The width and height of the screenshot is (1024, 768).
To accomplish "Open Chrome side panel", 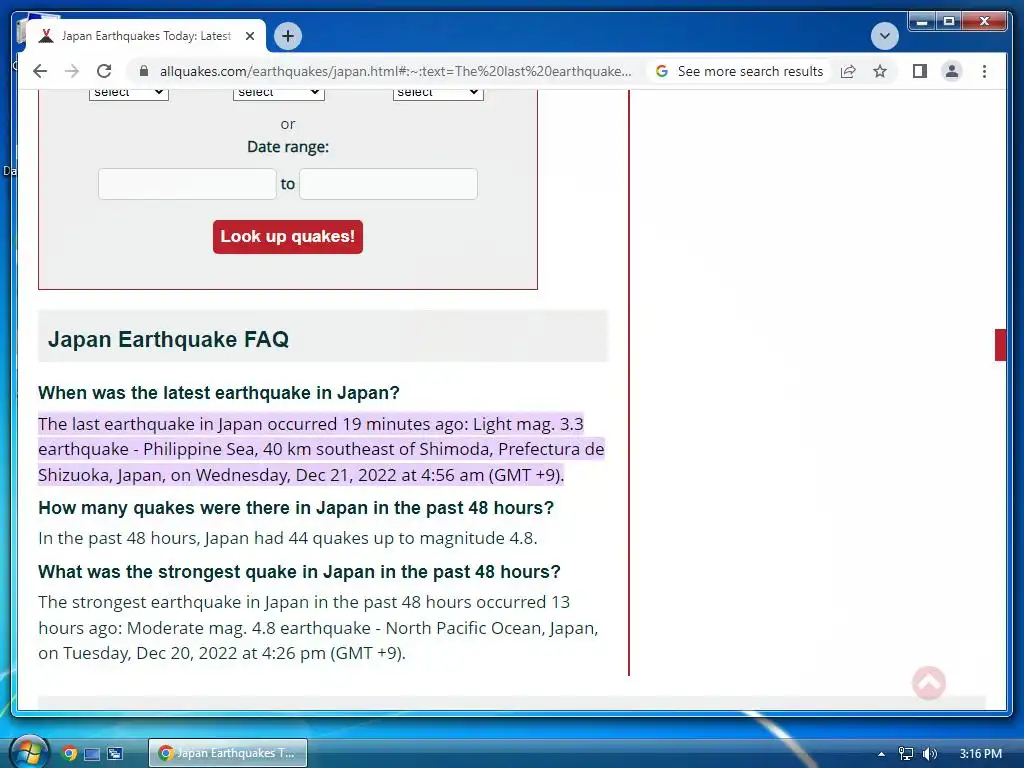I will 920,71.
